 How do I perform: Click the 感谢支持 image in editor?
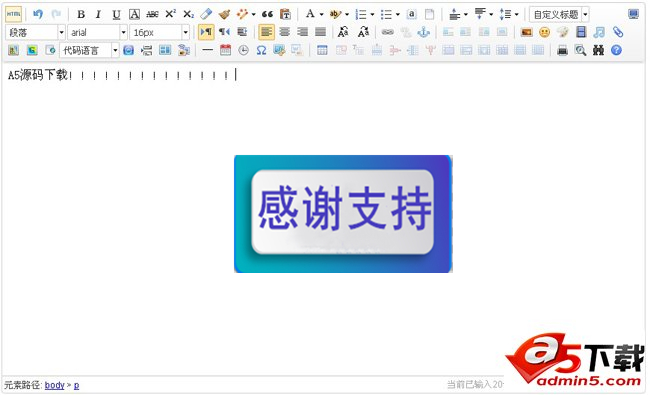343,214
